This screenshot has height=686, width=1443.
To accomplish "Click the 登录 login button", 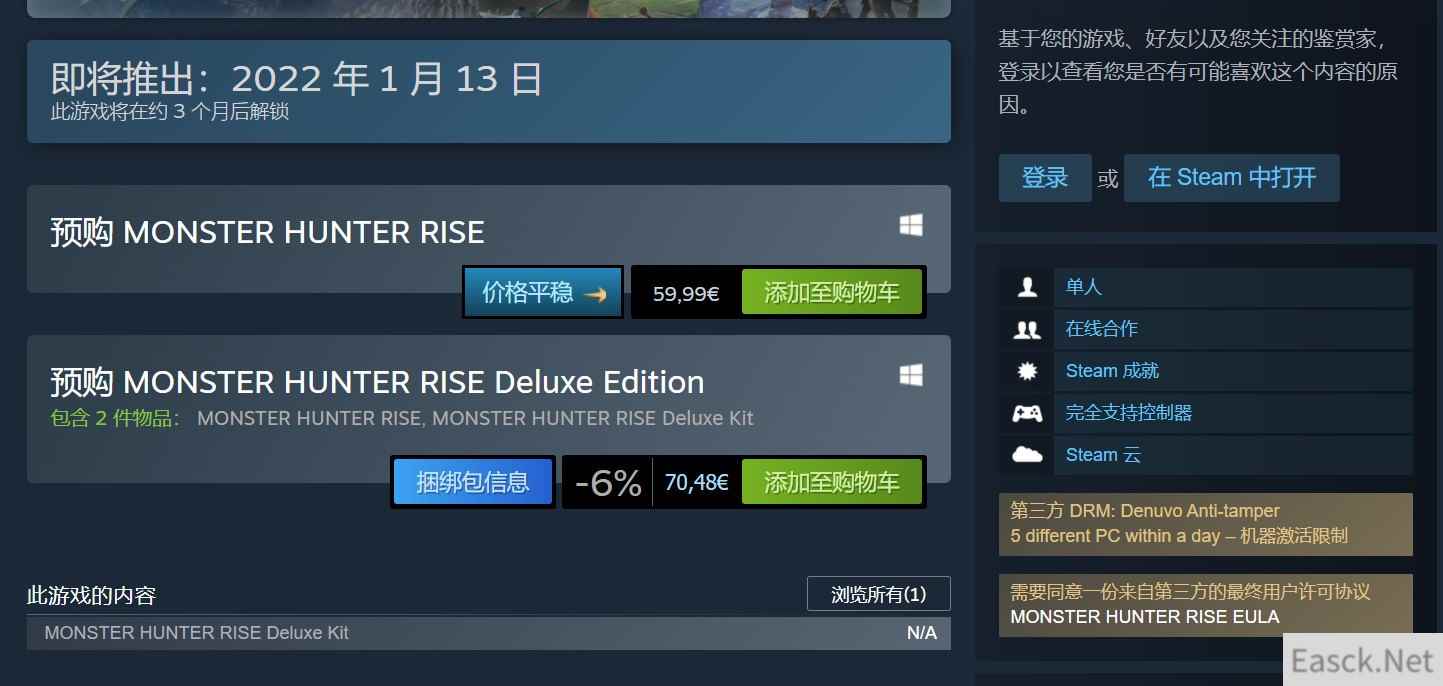I will coord(1045,178).
